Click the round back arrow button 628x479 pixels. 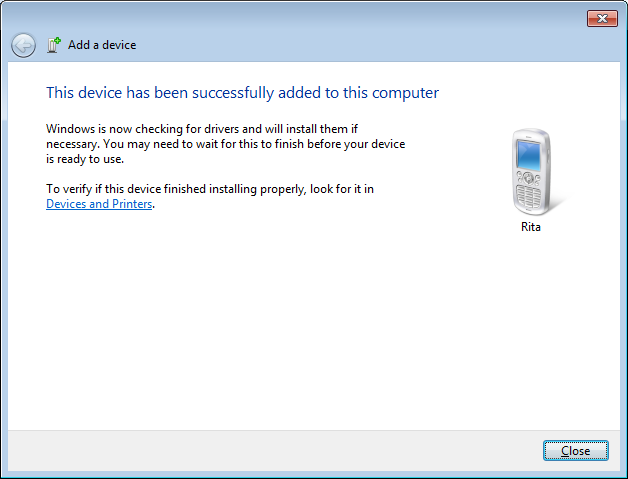pos(23,45)
